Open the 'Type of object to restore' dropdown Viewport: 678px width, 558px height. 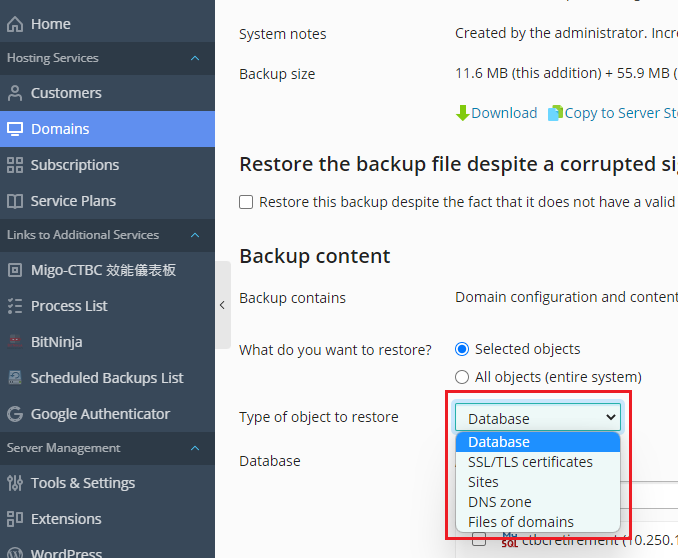[x=538, y=418]
